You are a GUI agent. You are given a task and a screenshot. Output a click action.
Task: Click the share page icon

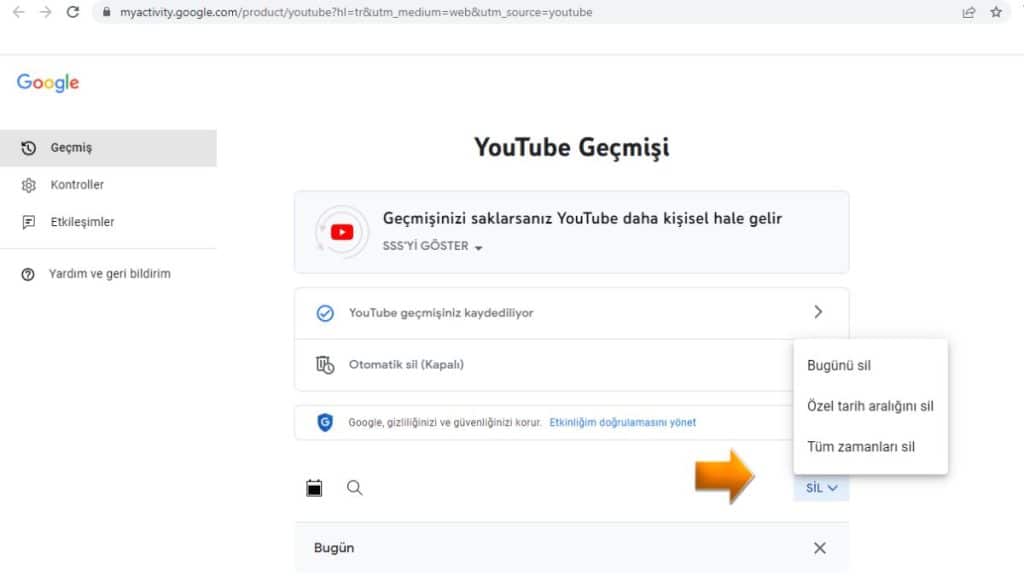pyautogui.click(x=968, y=12)
